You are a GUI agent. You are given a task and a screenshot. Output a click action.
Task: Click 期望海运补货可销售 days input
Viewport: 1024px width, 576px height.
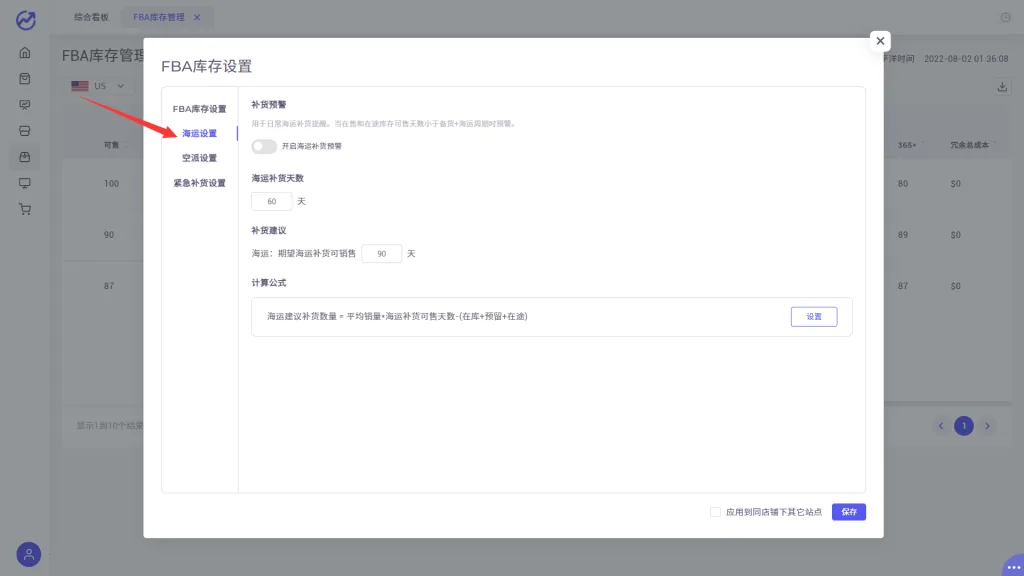click(381, 253)
